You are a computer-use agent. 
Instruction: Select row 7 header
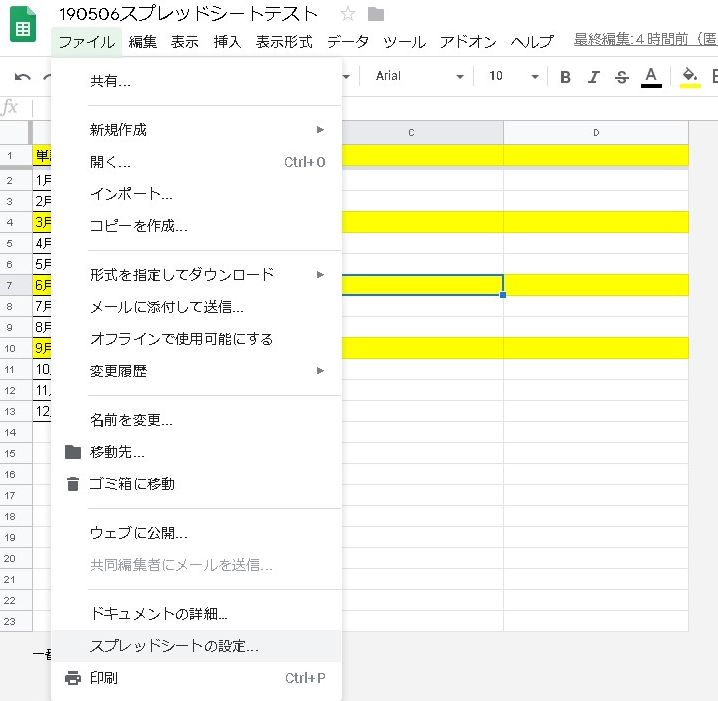[16, 285]
